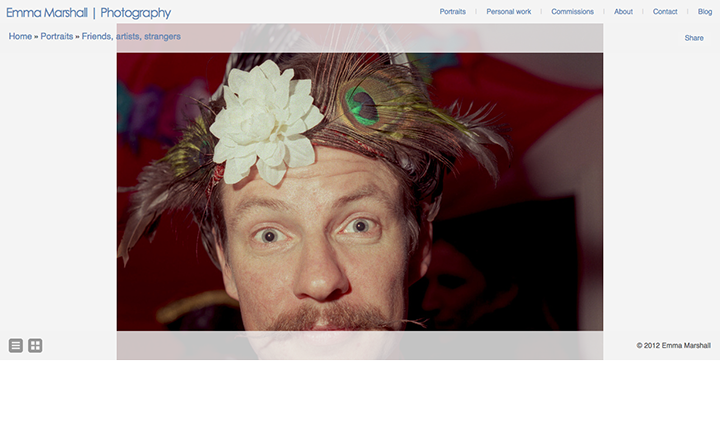
Task: Go to the About page
Action: [623, 11]
